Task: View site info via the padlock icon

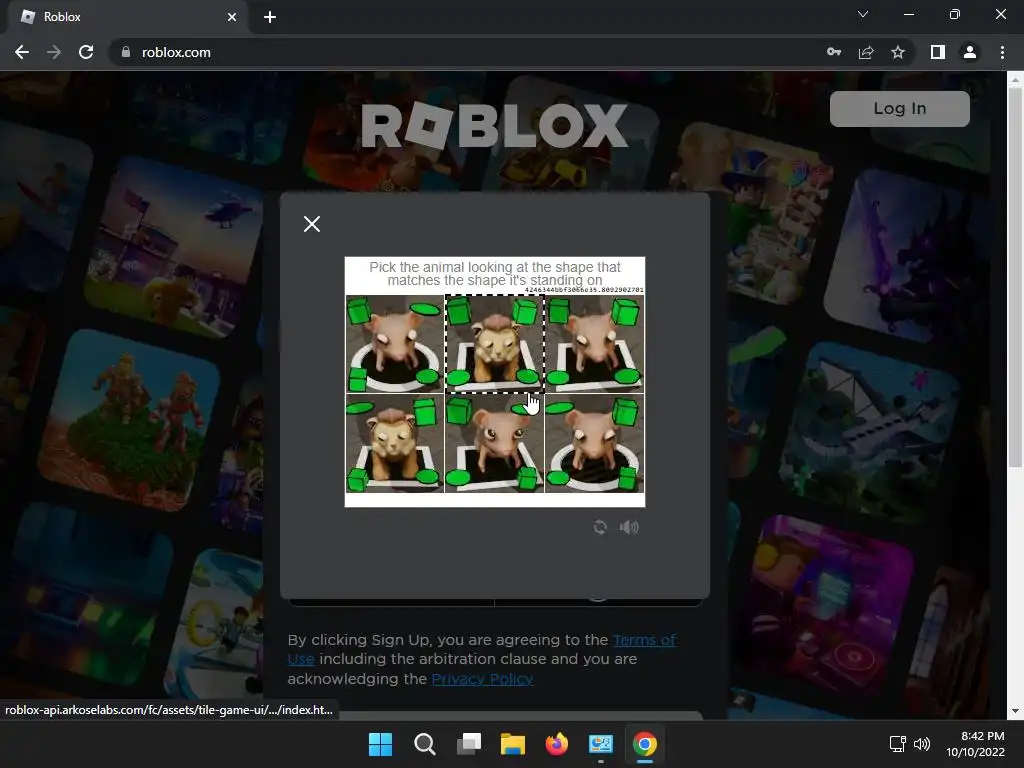Action: [x=126, y=52]
